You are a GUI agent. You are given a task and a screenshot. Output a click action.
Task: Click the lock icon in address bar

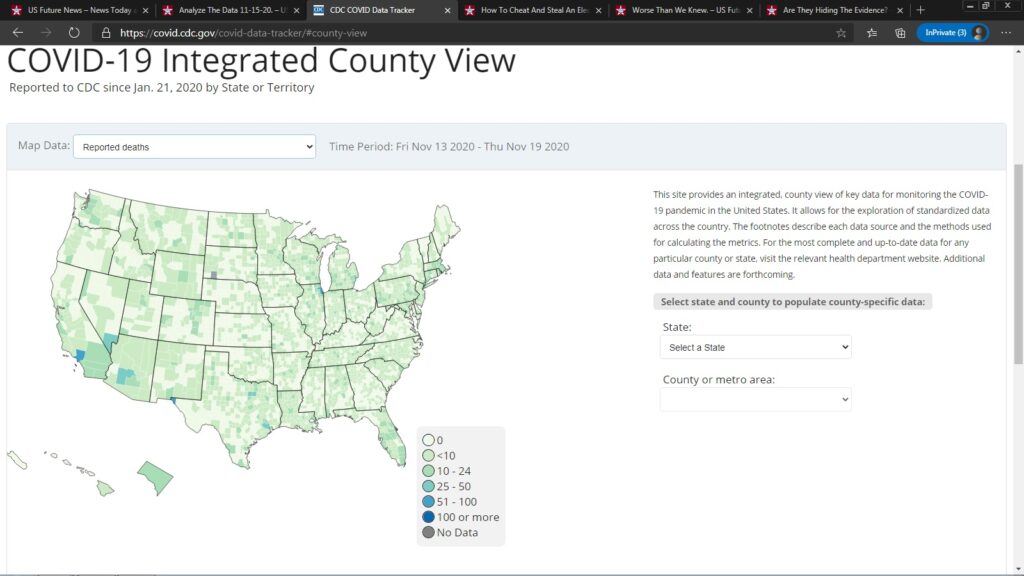pos(106,32)
